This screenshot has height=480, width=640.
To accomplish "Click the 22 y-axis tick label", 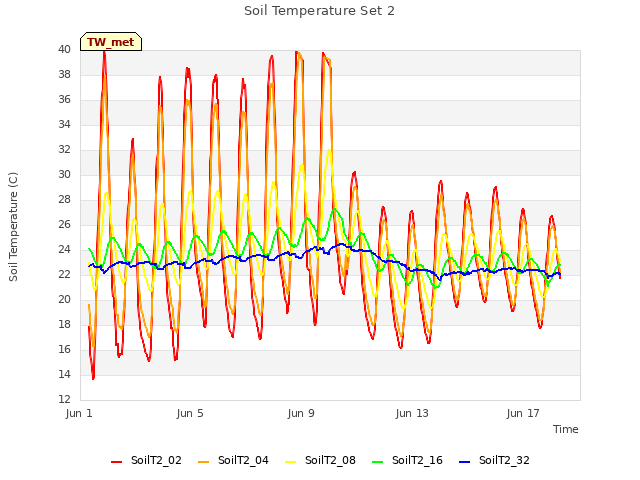I will pos(64,274).
